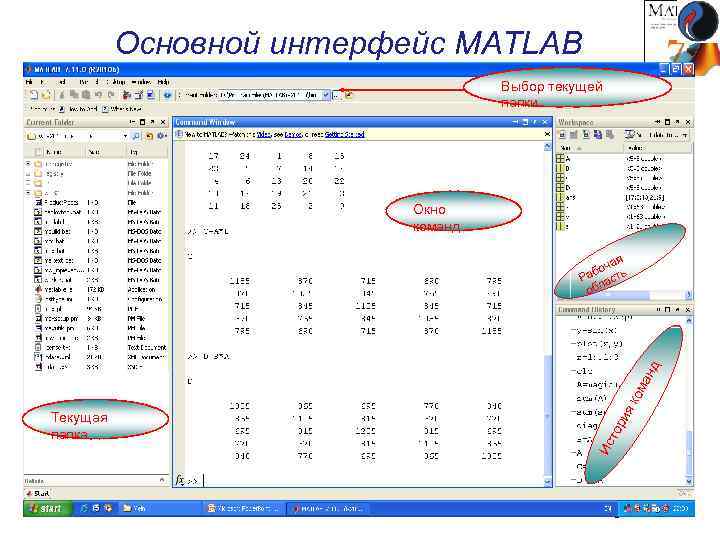Open the Current Folder panel address dropdown
Image resolution: width=720 pixels, height=540 pixels.
[x=125, y=136]
